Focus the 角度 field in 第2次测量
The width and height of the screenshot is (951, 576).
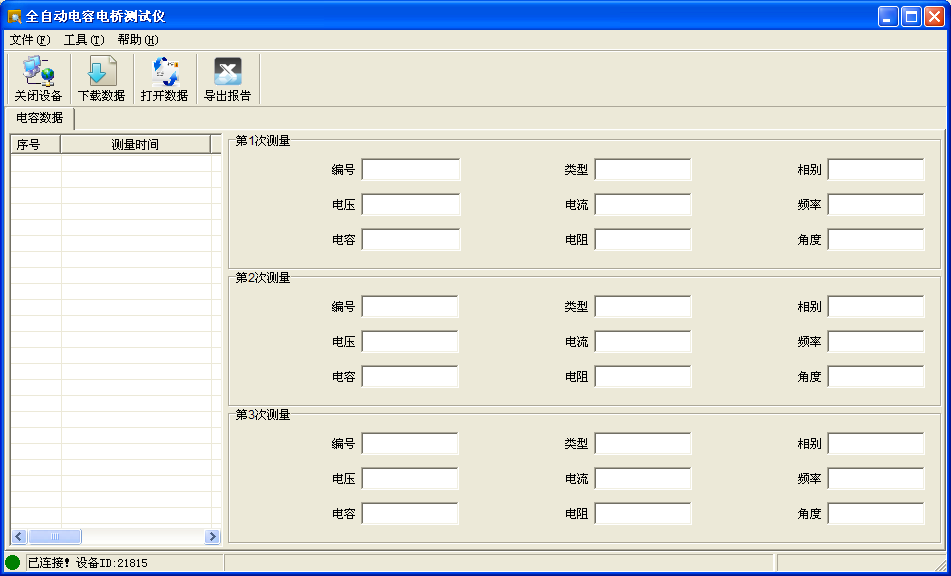pyautogui.click(x=876, y=377)
